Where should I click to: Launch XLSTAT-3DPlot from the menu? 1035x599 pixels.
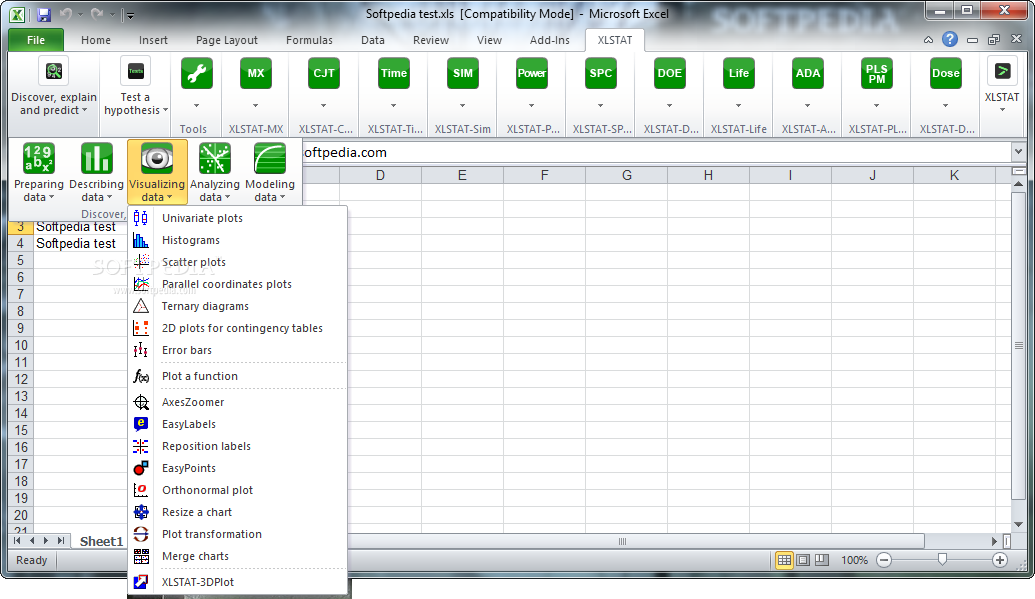[x=237, y=582]
